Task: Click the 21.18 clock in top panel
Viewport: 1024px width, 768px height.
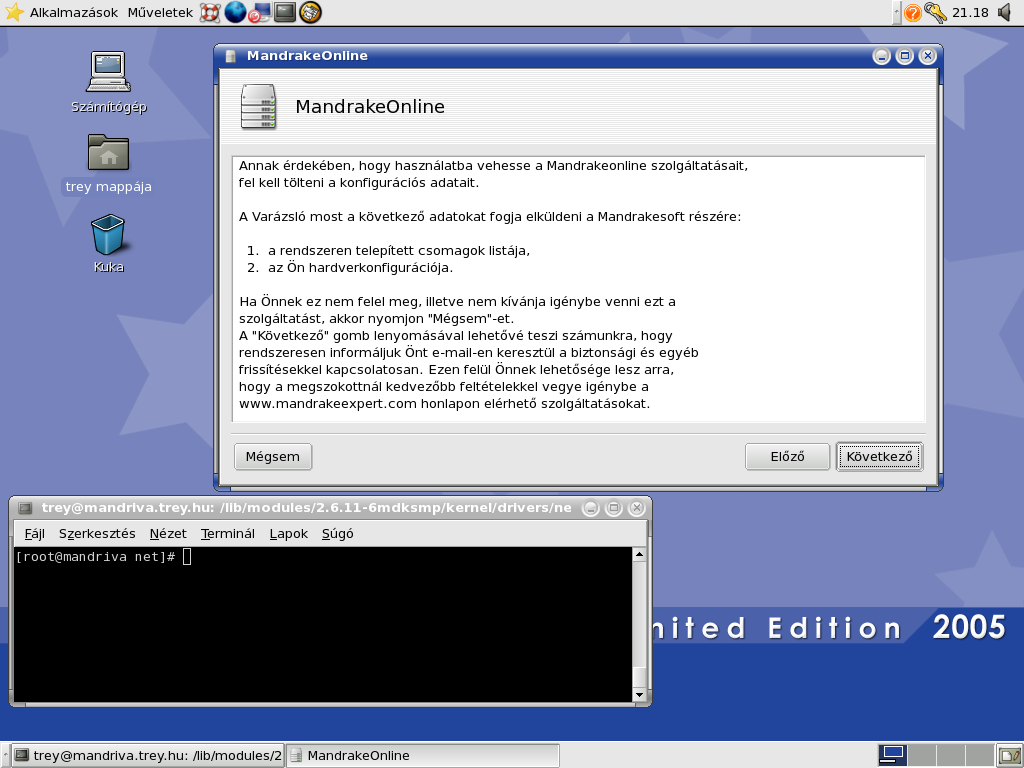Action: click(x=970, y=12)
